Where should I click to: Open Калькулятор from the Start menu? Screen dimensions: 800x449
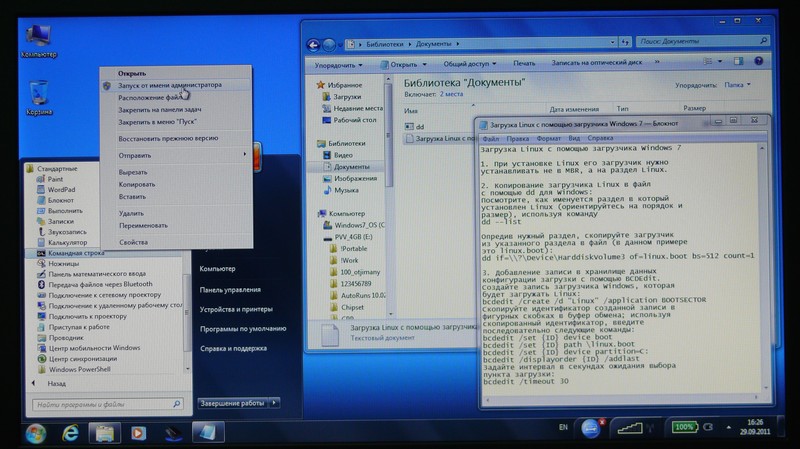(67, 242)
